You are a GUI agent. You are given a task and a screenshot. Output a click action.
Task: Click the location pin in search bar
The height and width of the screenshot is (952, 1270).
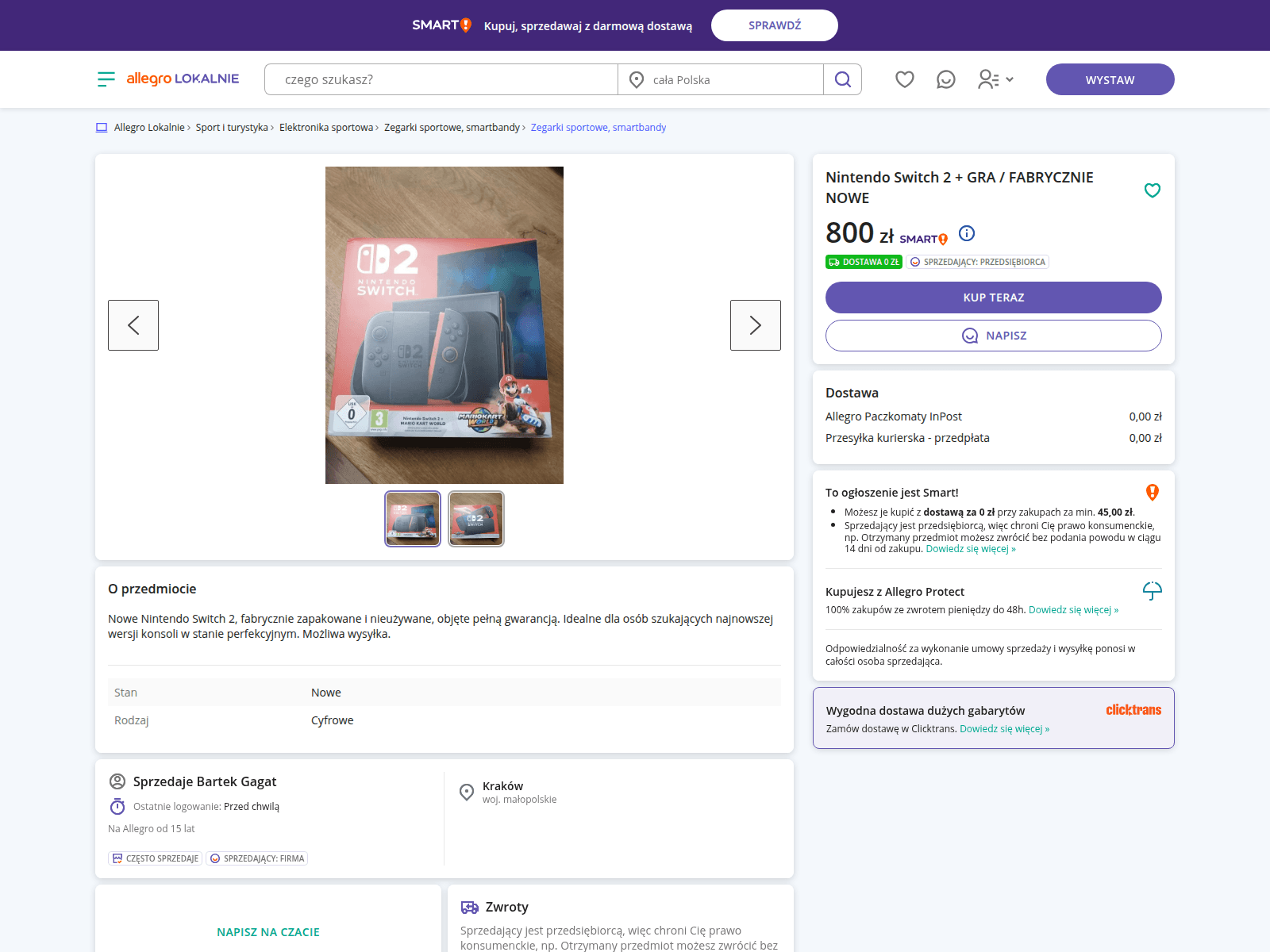point(637,79)
